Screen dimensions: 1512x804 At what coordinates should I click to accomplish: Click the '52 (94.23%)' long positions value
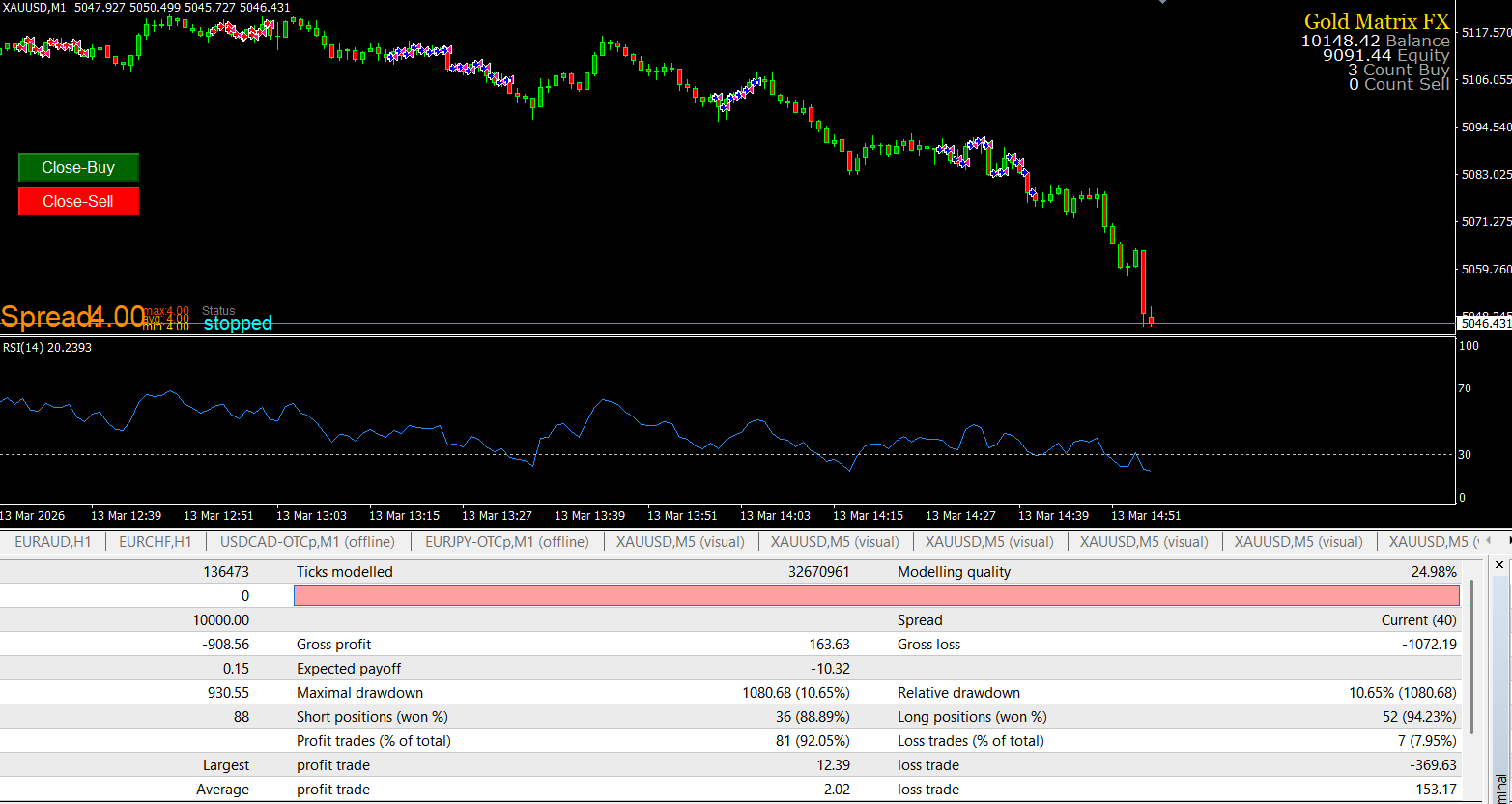point(1420,717)
